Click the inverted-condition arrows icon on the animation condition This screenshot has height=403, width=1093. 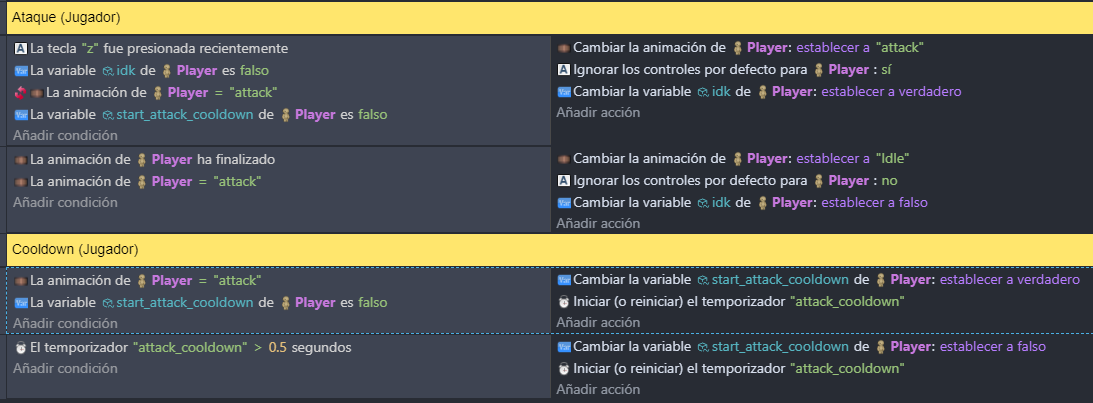point(22,92)
